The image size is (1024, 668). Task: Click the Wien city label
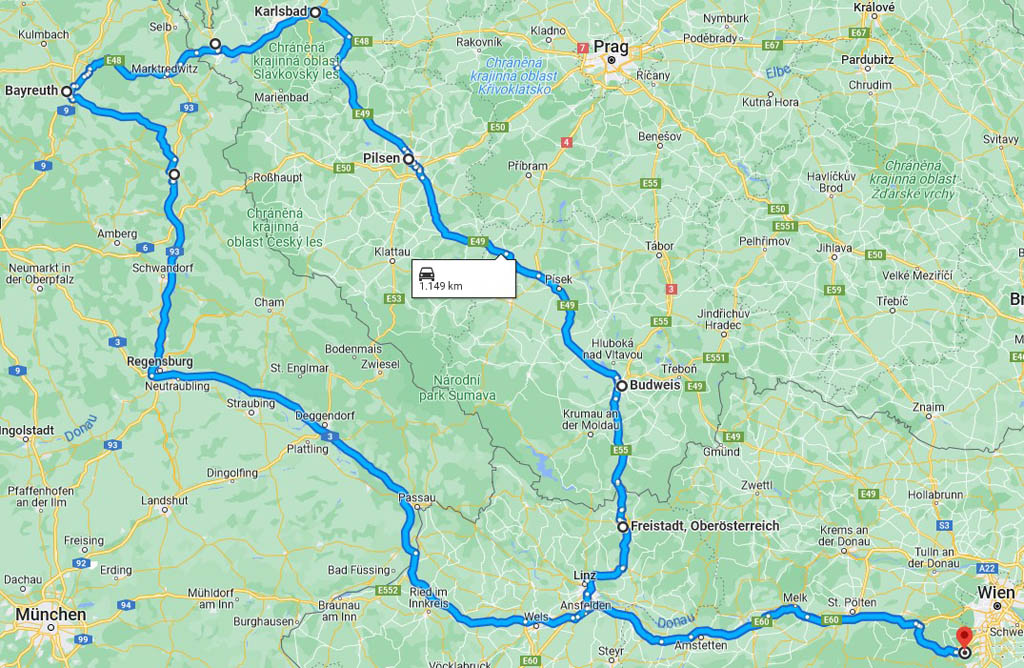click(x=996, y=593)
